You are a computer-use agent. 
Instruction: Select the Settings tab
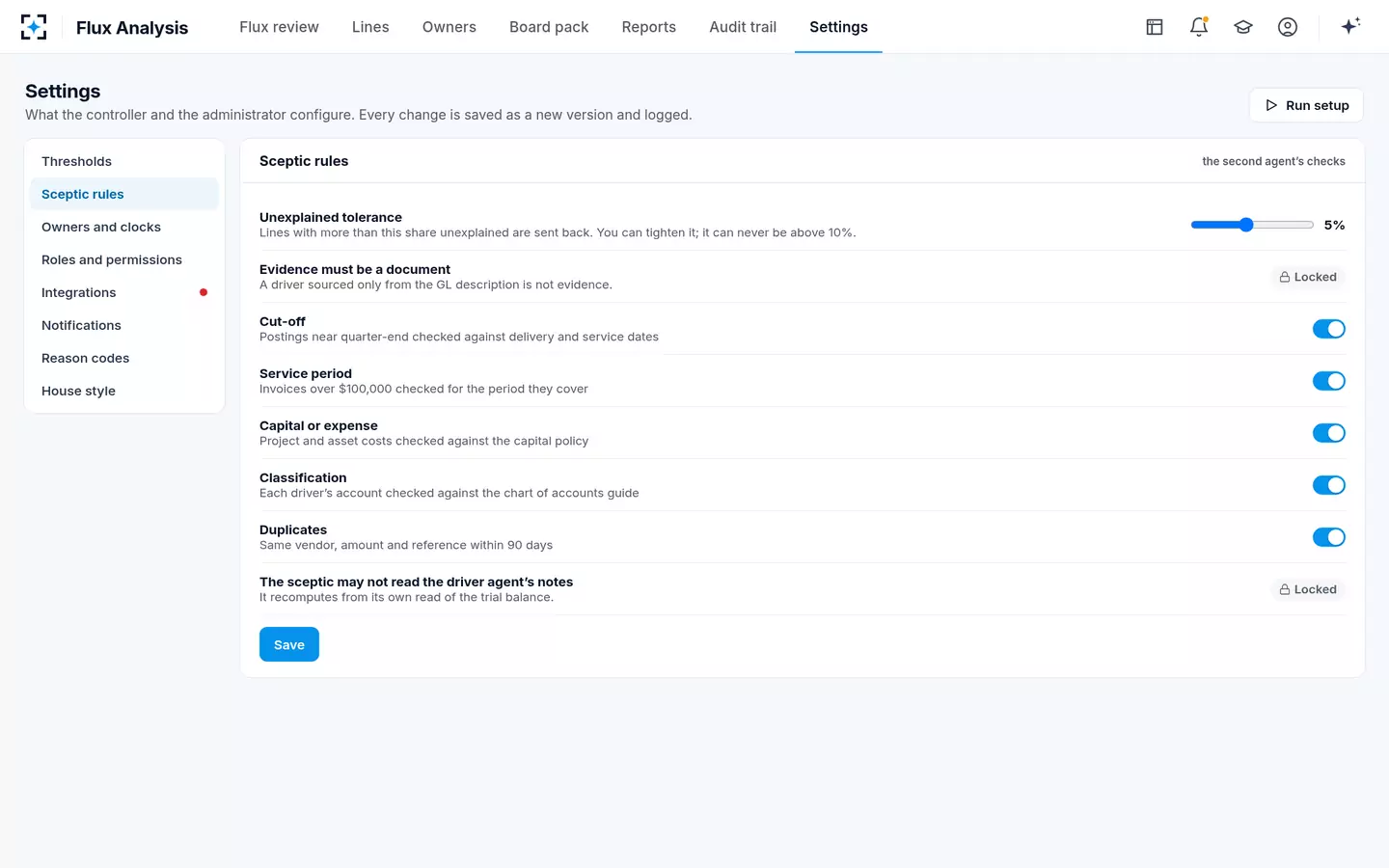click(x=838, y=27)
